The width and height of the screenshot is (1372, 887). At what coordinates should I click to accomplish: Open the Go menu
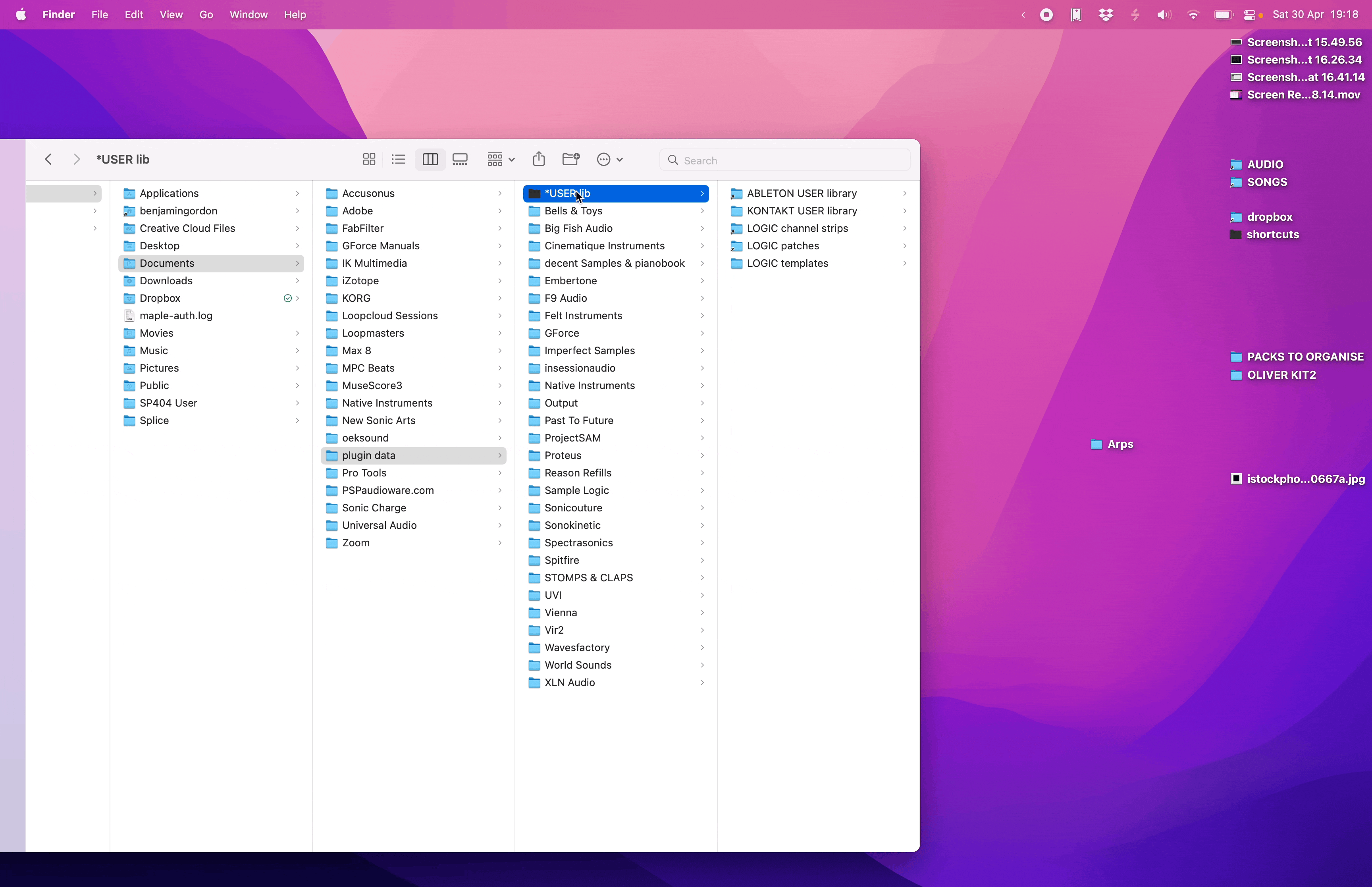[x=206, y=15]
